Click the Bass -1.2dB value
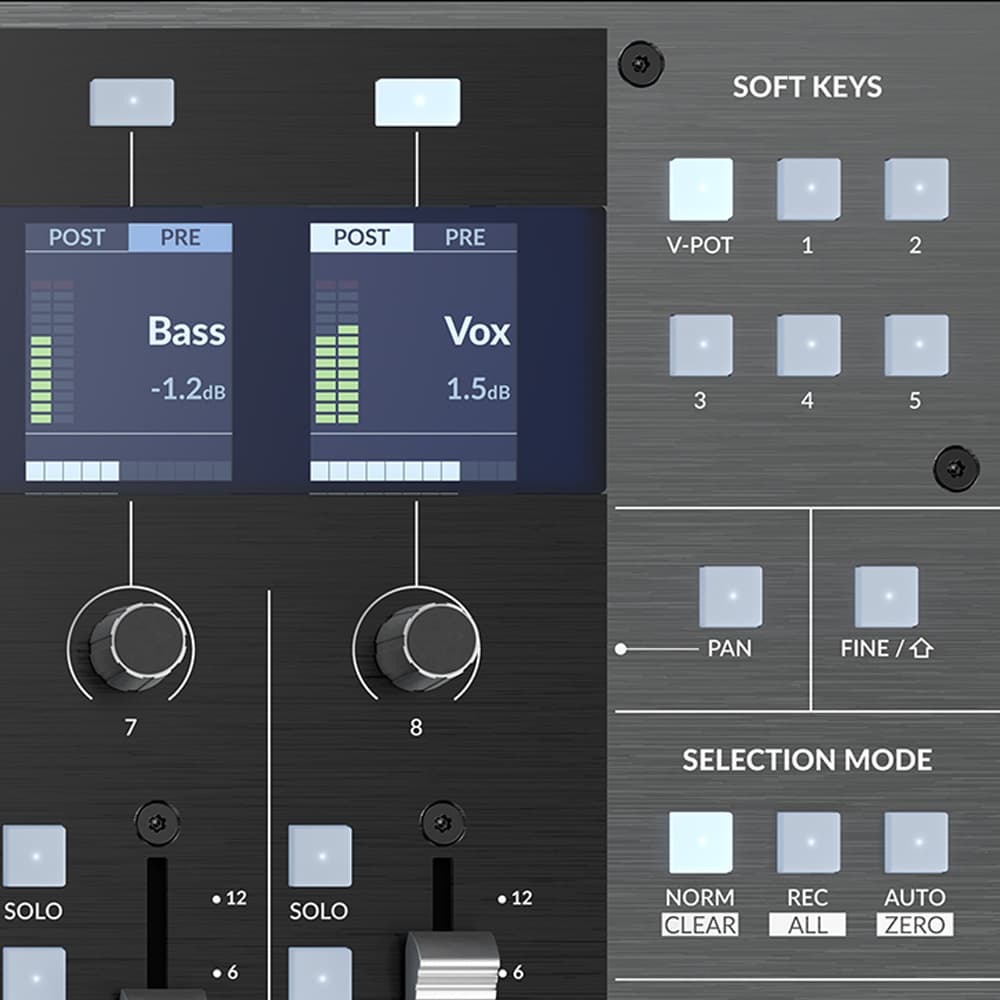1000x1000 pixels. point(188,389)
